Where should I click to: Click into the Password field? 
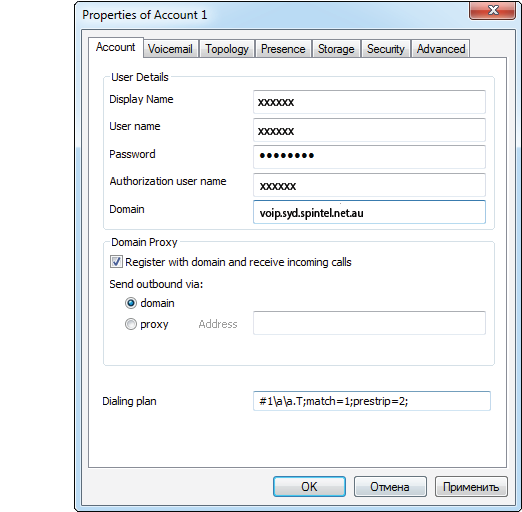click(369, 157)
